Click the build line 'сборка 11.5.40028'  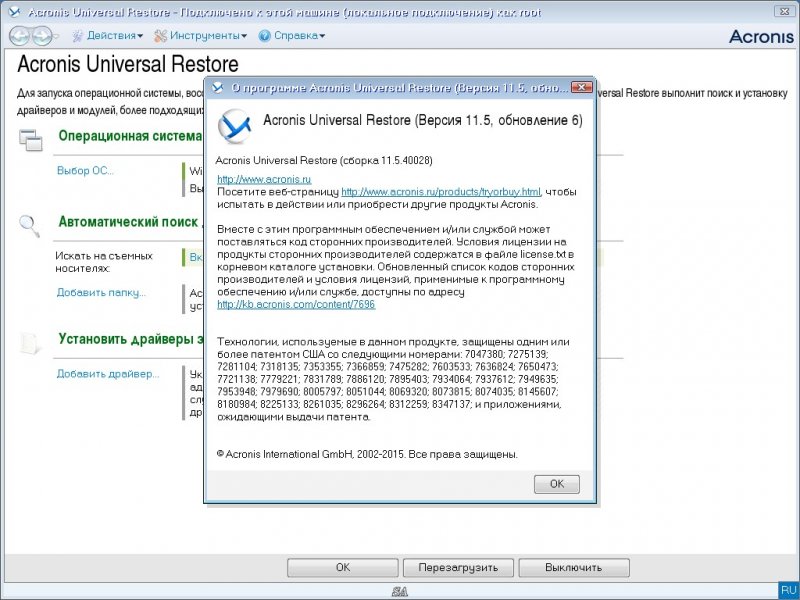(x=386, y=161)
